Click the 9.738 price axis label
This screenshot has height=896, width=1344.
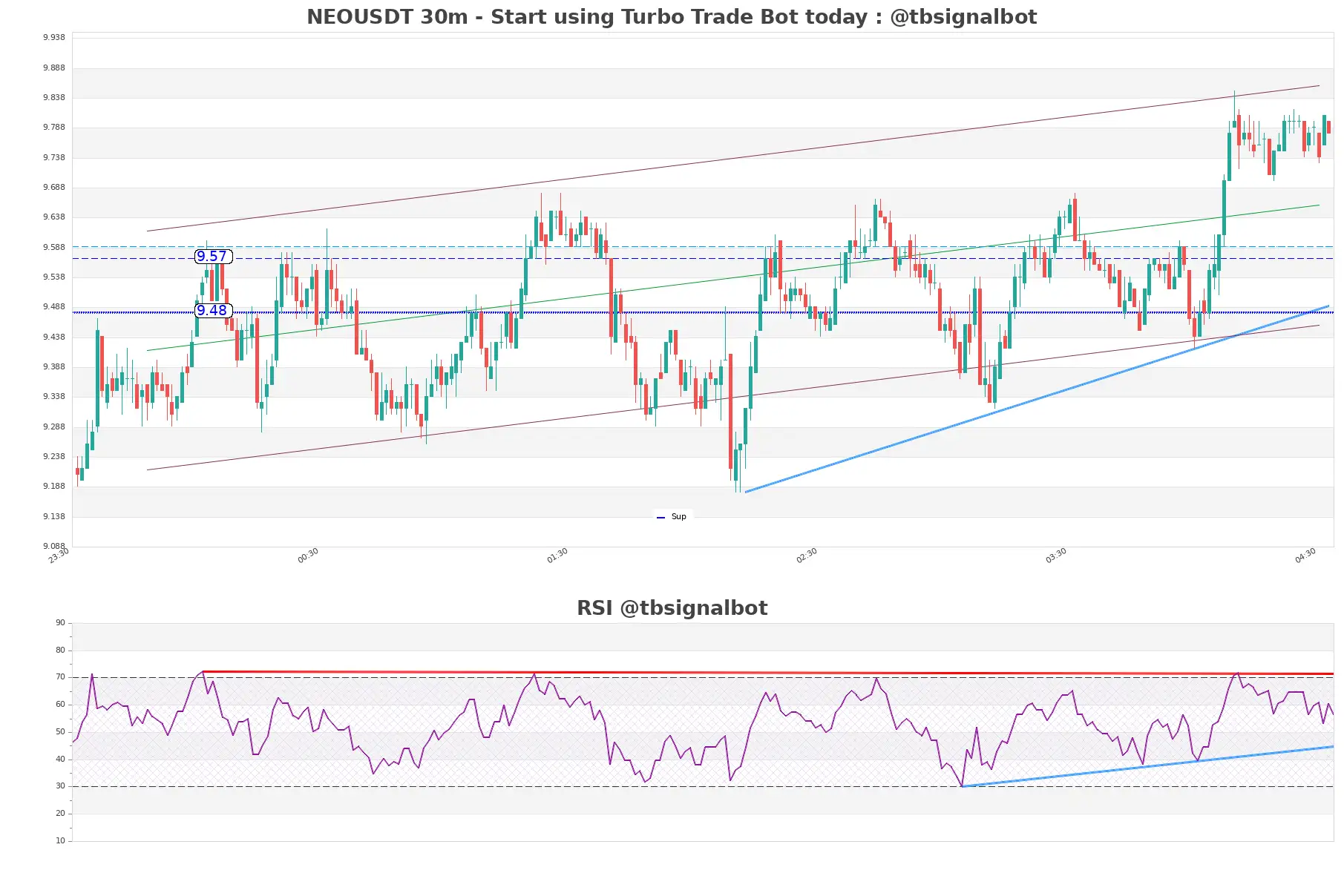(x=54, y=158)
